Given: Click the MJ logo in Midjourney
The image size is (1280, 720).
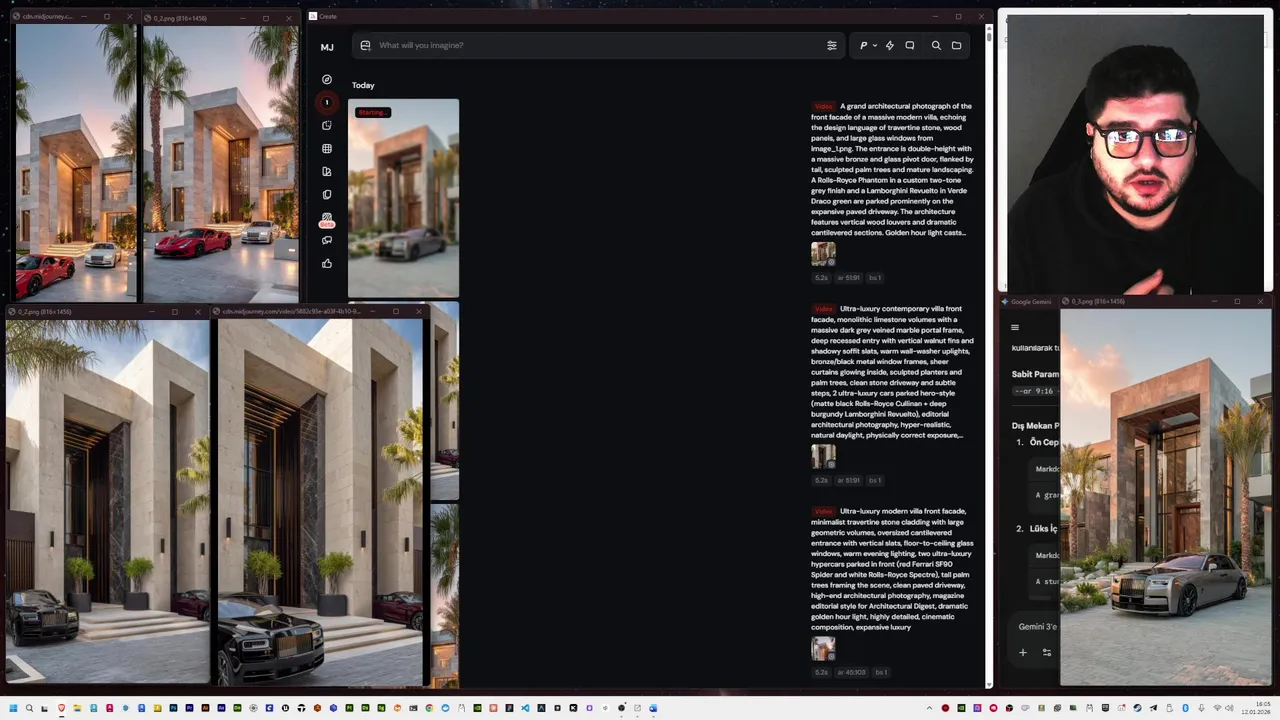Looking at the screenshot, I should pyautogui.click(x=327, y=47).
